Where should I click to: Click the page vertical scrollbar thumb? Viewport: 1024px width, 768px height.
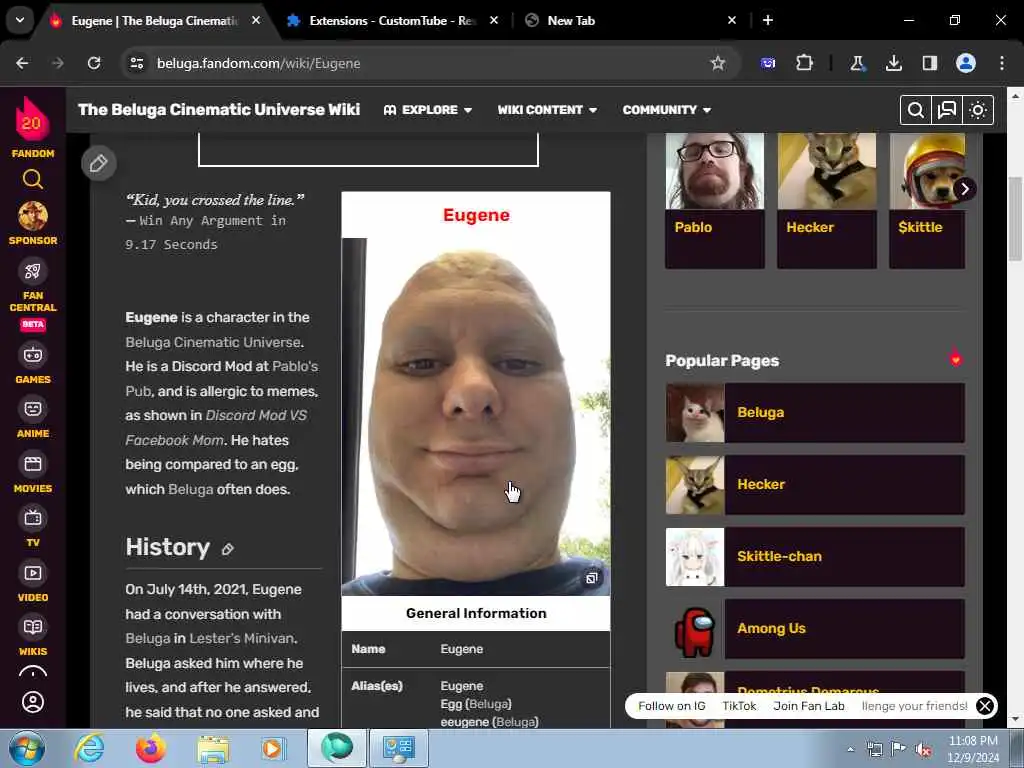pyautogui.click(x=1016, y=219)
